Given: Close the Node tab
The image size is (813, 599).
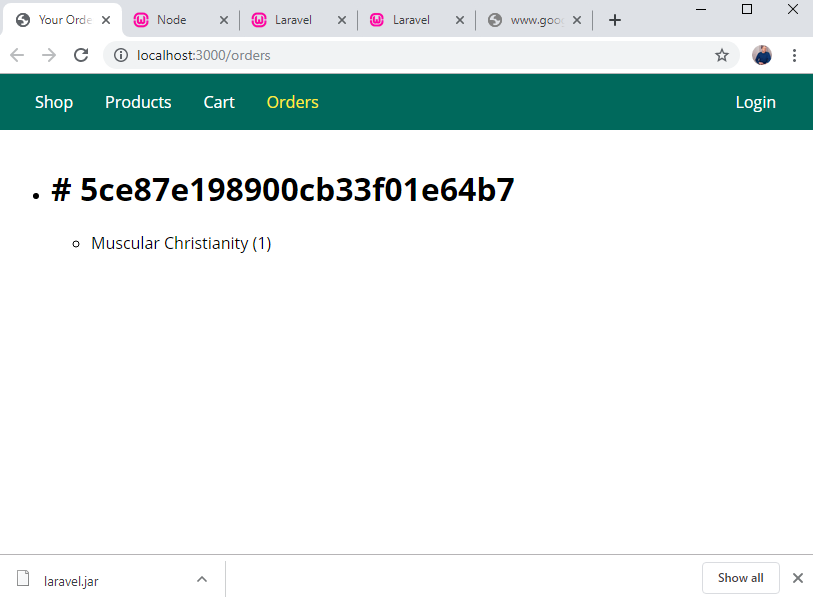Looking at the screenshot, I should click(x=224, y=20).
